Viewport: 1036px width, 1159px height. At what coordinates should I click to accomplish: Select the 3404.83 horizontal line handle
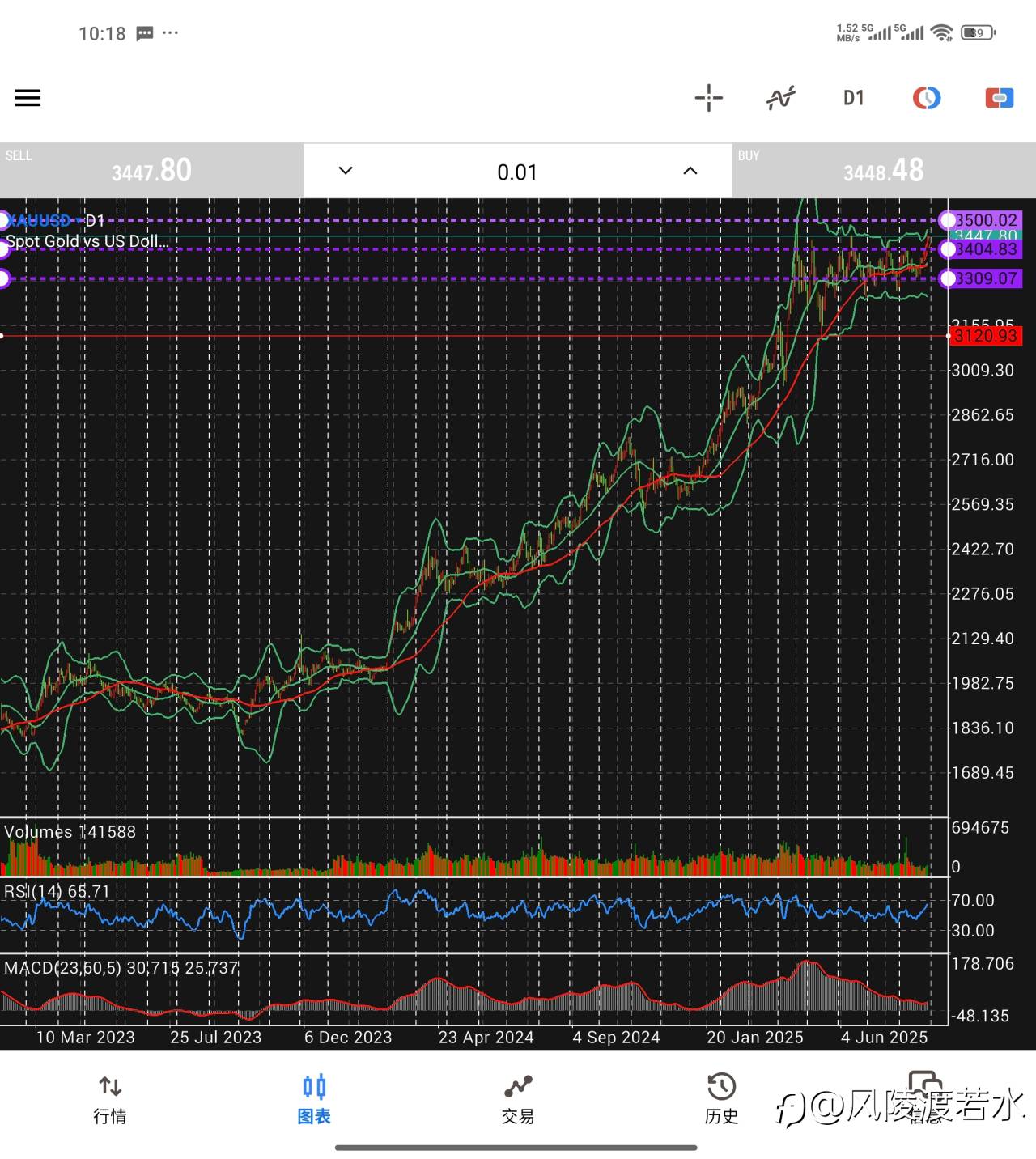[x=947, y=249]
